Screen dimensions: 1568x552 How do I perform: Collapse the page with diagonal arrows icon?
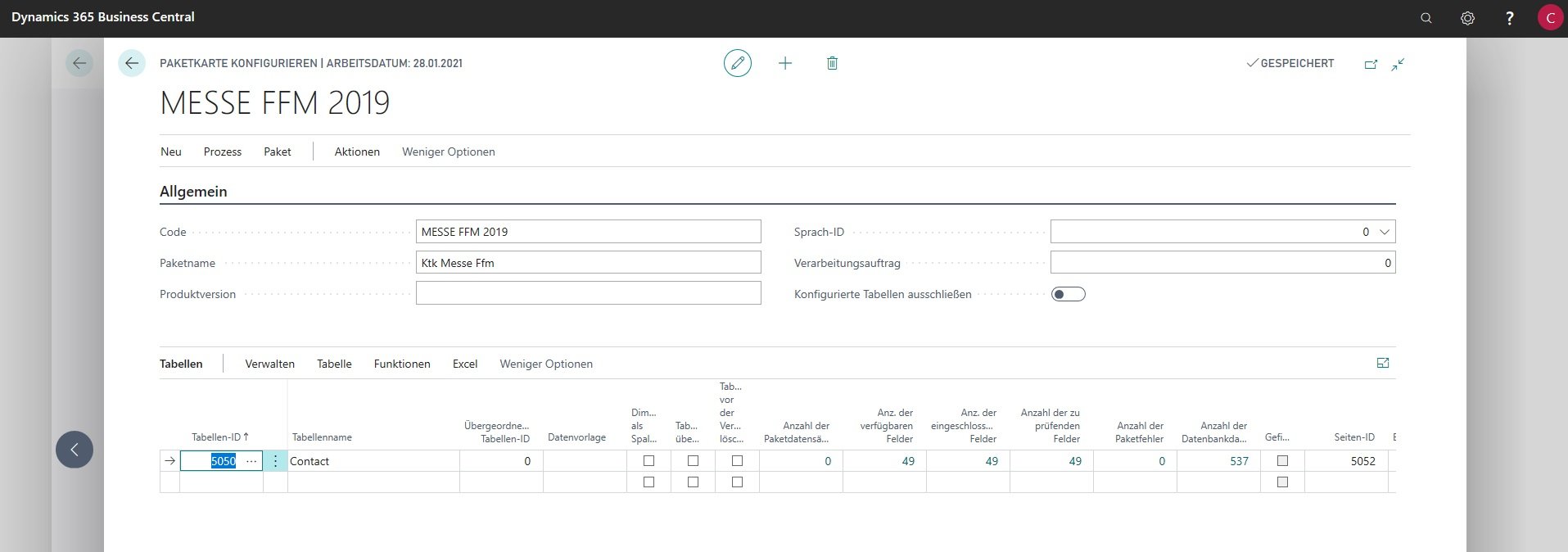click(1398, 64)
